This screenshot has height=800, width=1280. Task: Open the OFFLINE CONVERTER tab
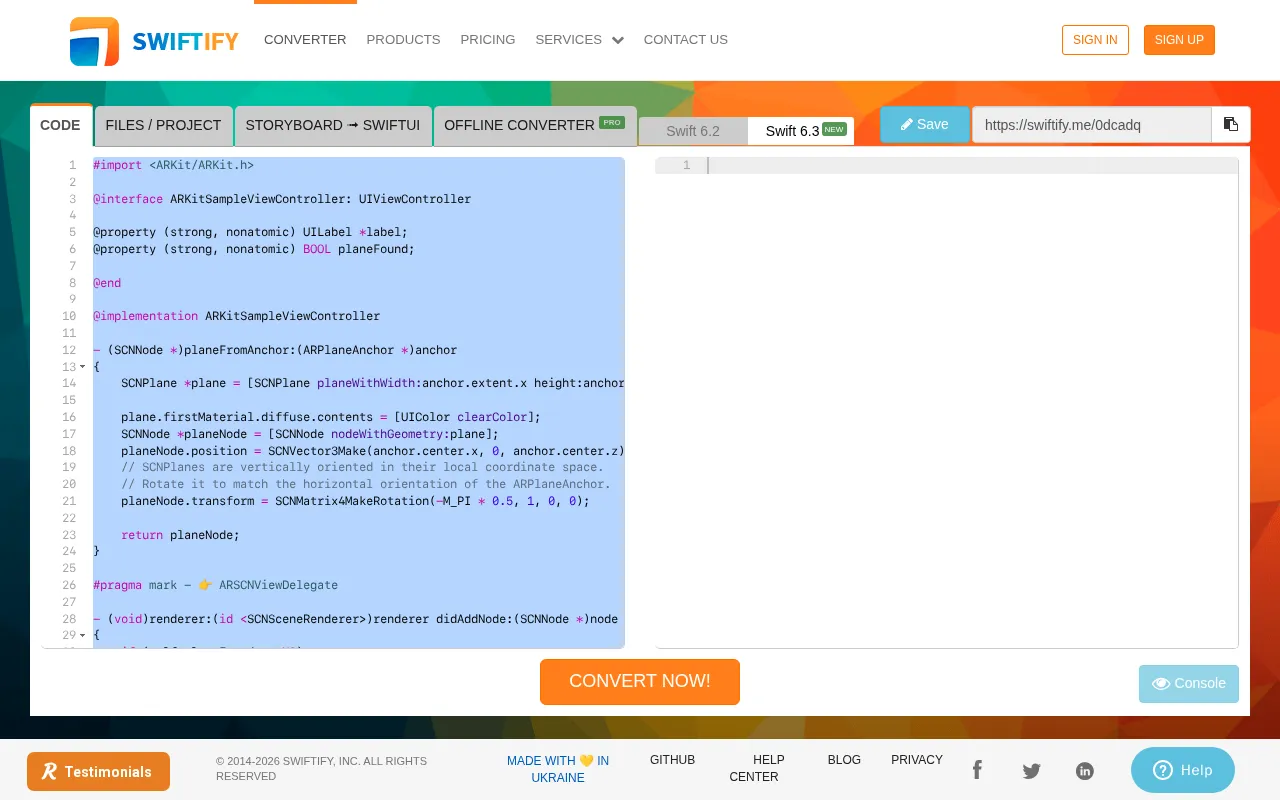pos(535,126)
